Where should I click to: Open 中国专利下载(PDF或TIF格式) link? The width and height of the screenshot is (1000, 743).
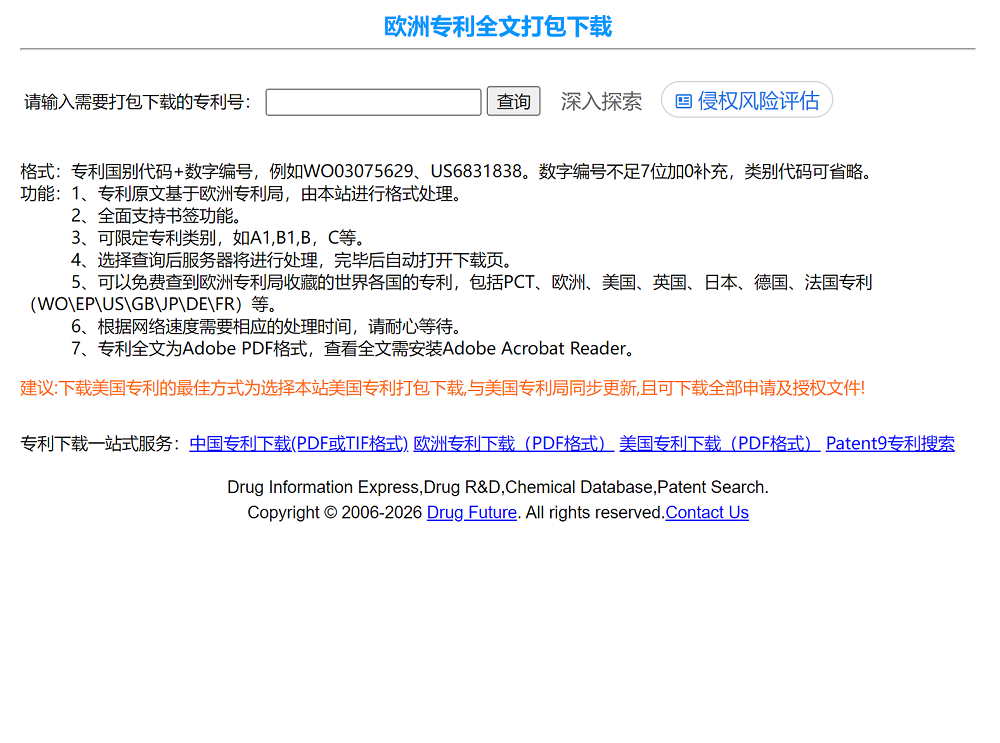[x=299, y=443]
